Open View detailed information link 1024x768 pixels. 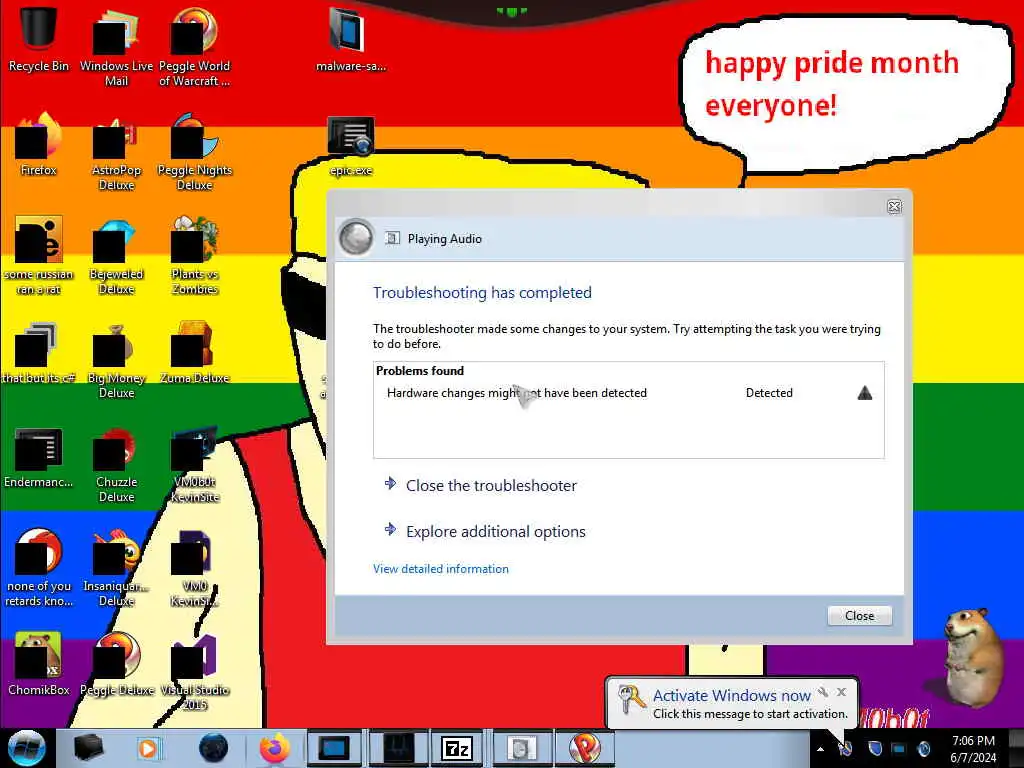(441, 569)
